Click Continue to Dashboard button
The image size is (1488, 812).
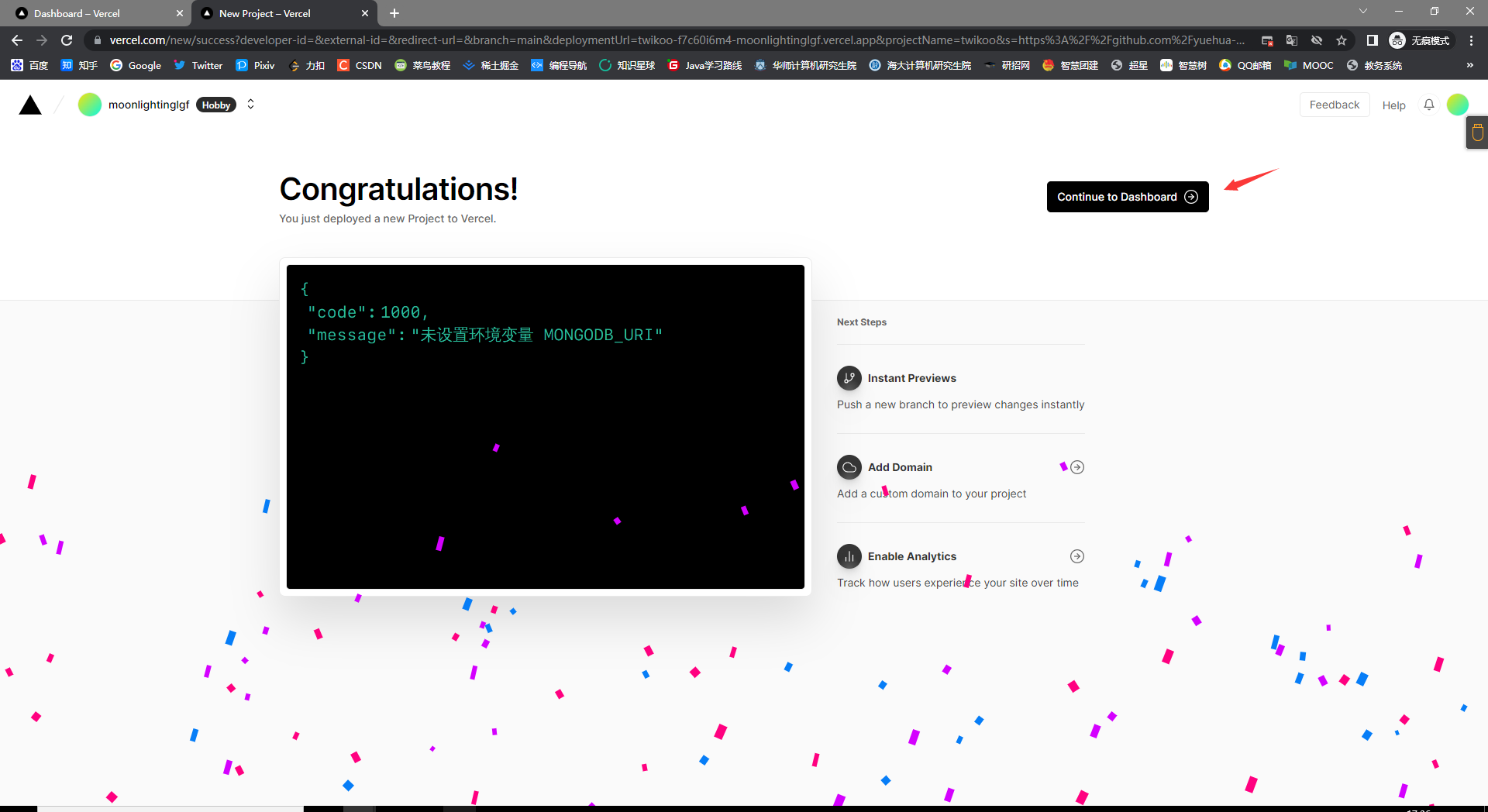tap(1127, 197)
